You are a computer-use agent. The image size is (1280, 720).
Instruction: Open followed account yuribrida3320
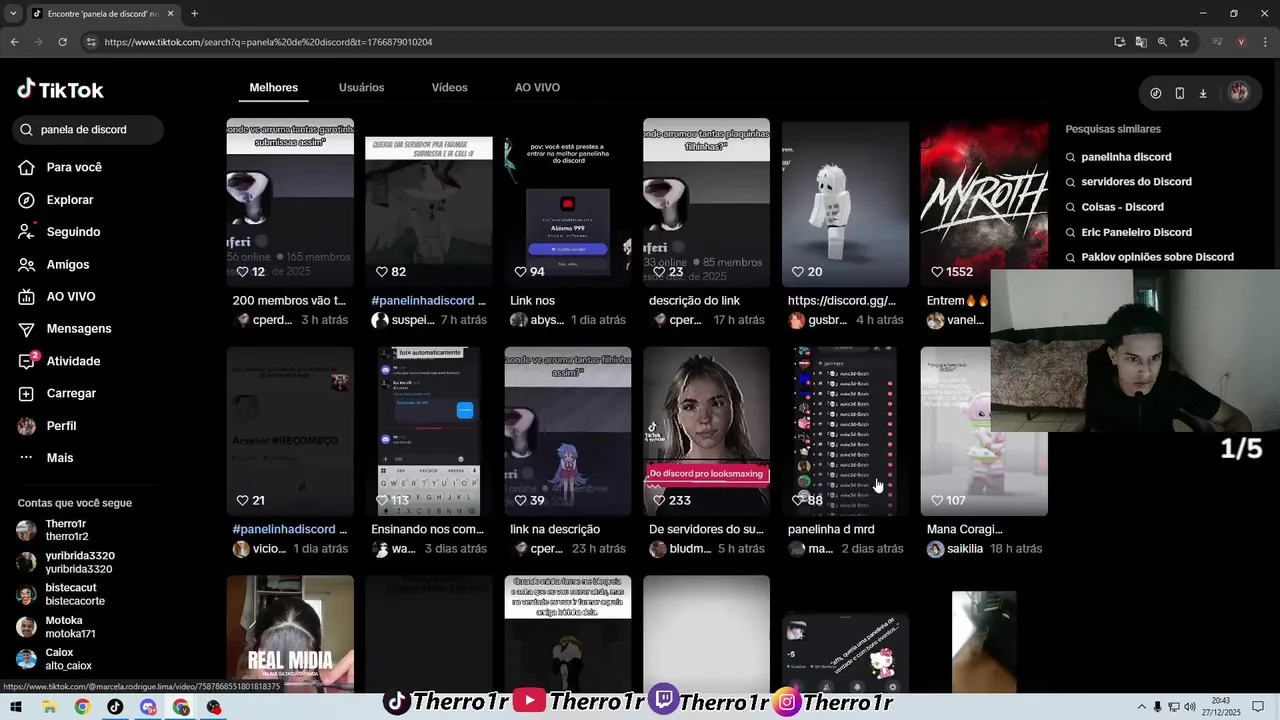pyautogui.click(x=66, y=562)
